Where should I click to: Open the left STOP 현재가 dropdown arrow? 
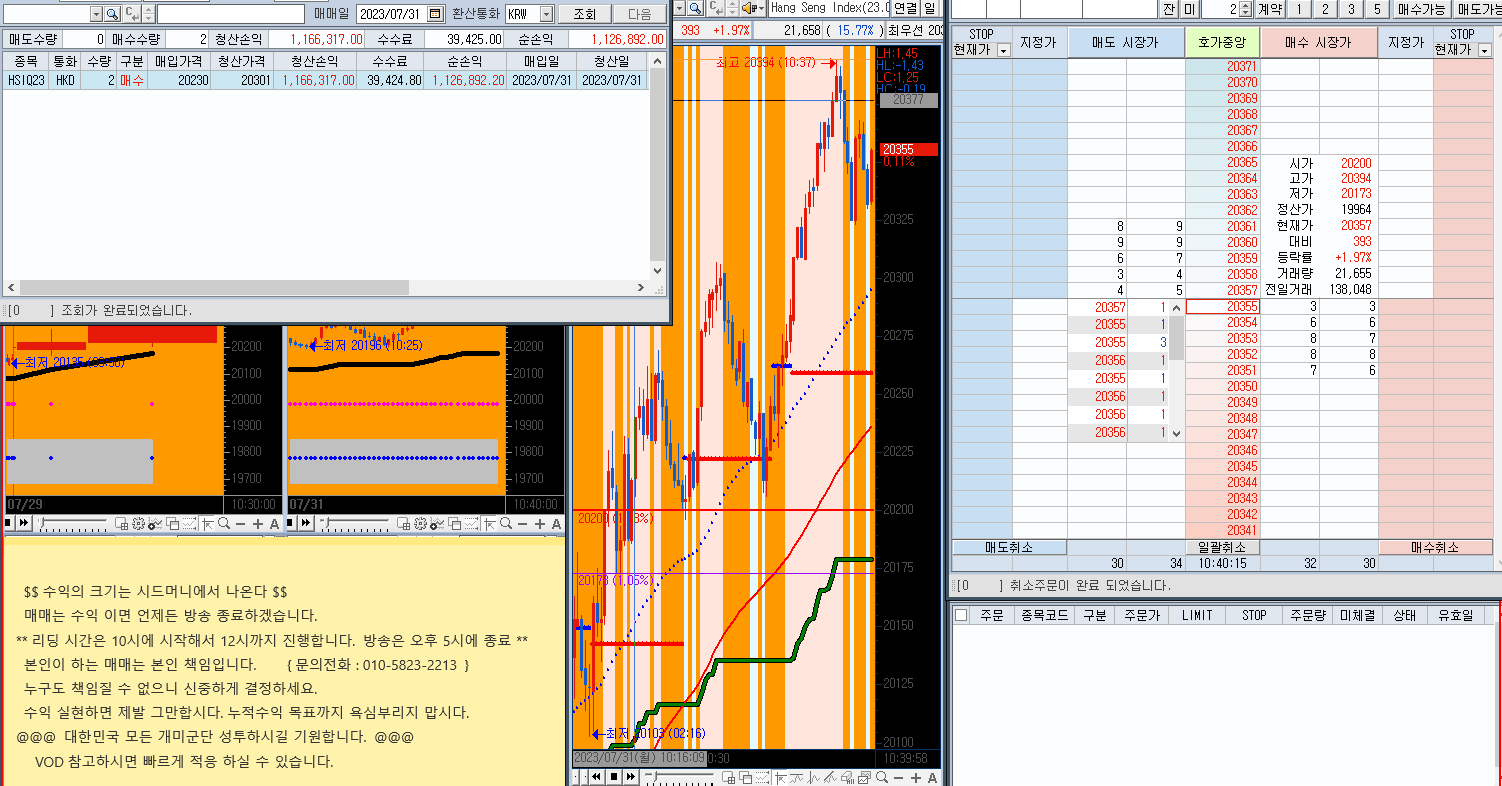(1004, 50)
